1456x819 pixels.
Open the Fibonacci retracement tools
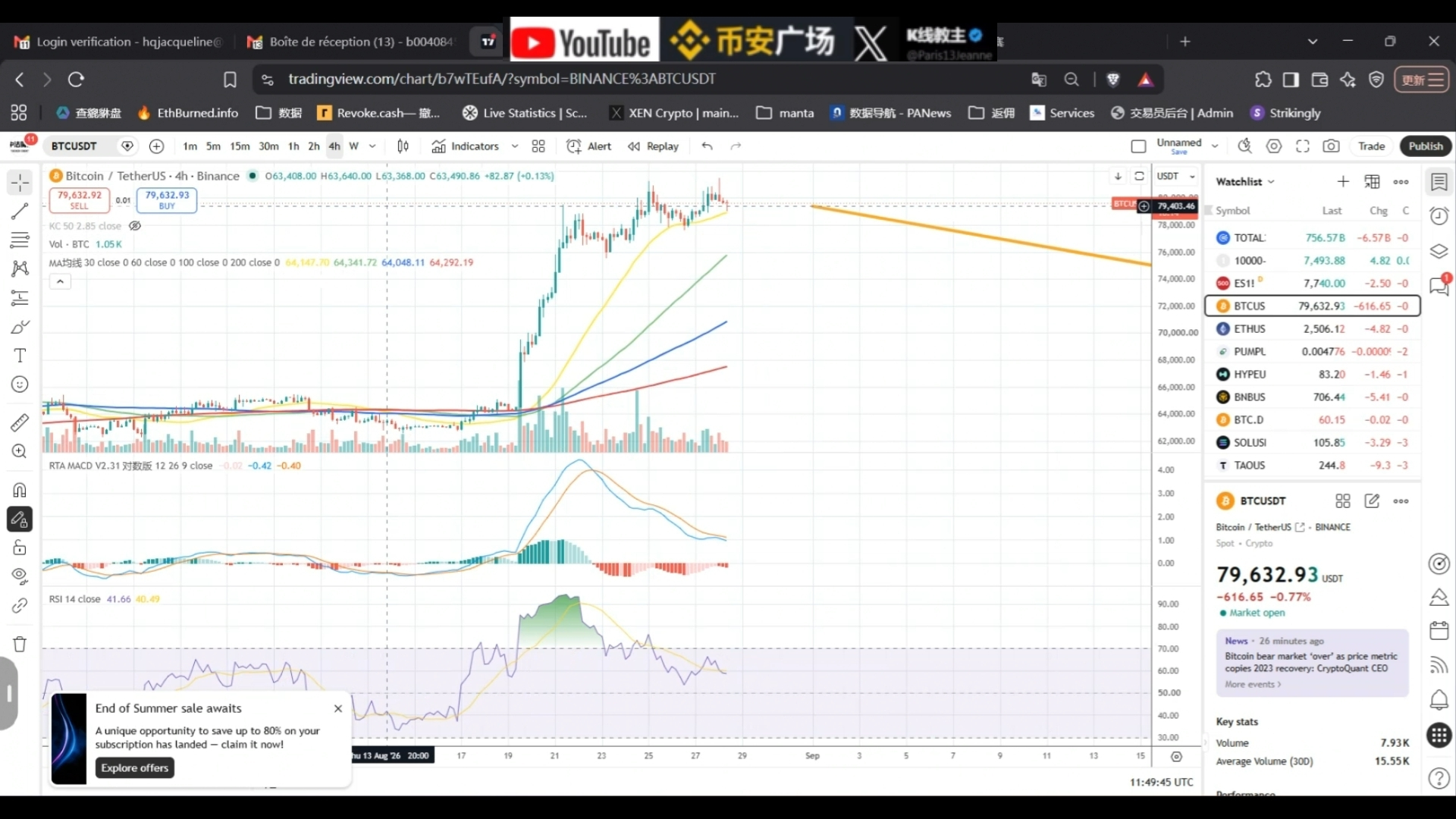[20, 240]
